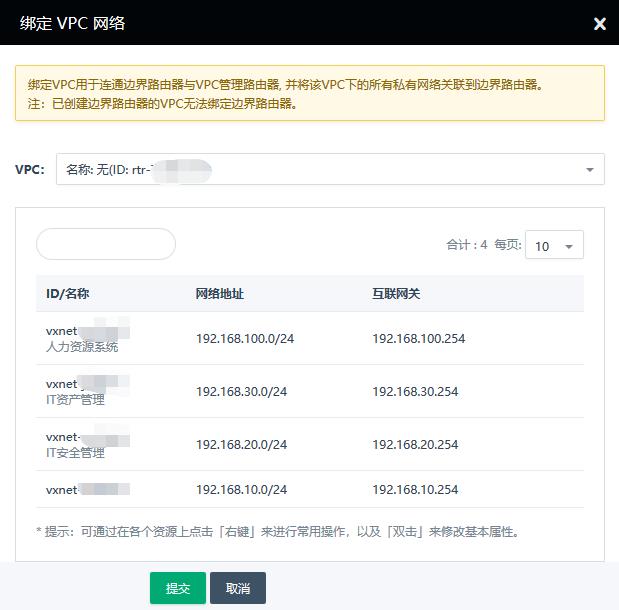The height and width of the screenshot is (610, 619).
Task: Click the search box above the table
Action: click(x=106, y=244)
